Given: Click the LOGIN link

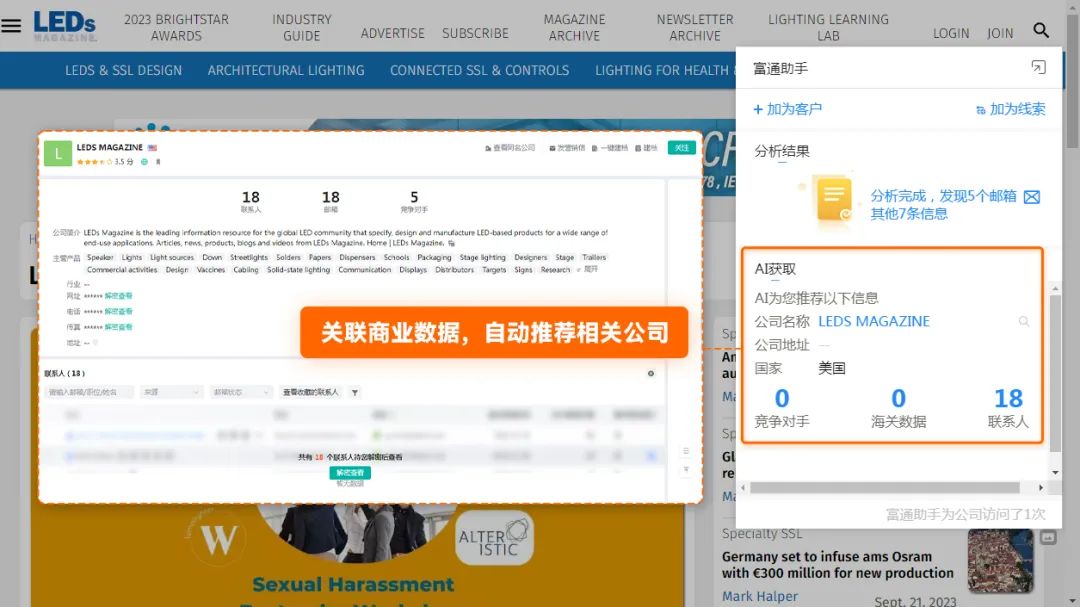Looking at the screenshot, I should [x=951, y=33].
